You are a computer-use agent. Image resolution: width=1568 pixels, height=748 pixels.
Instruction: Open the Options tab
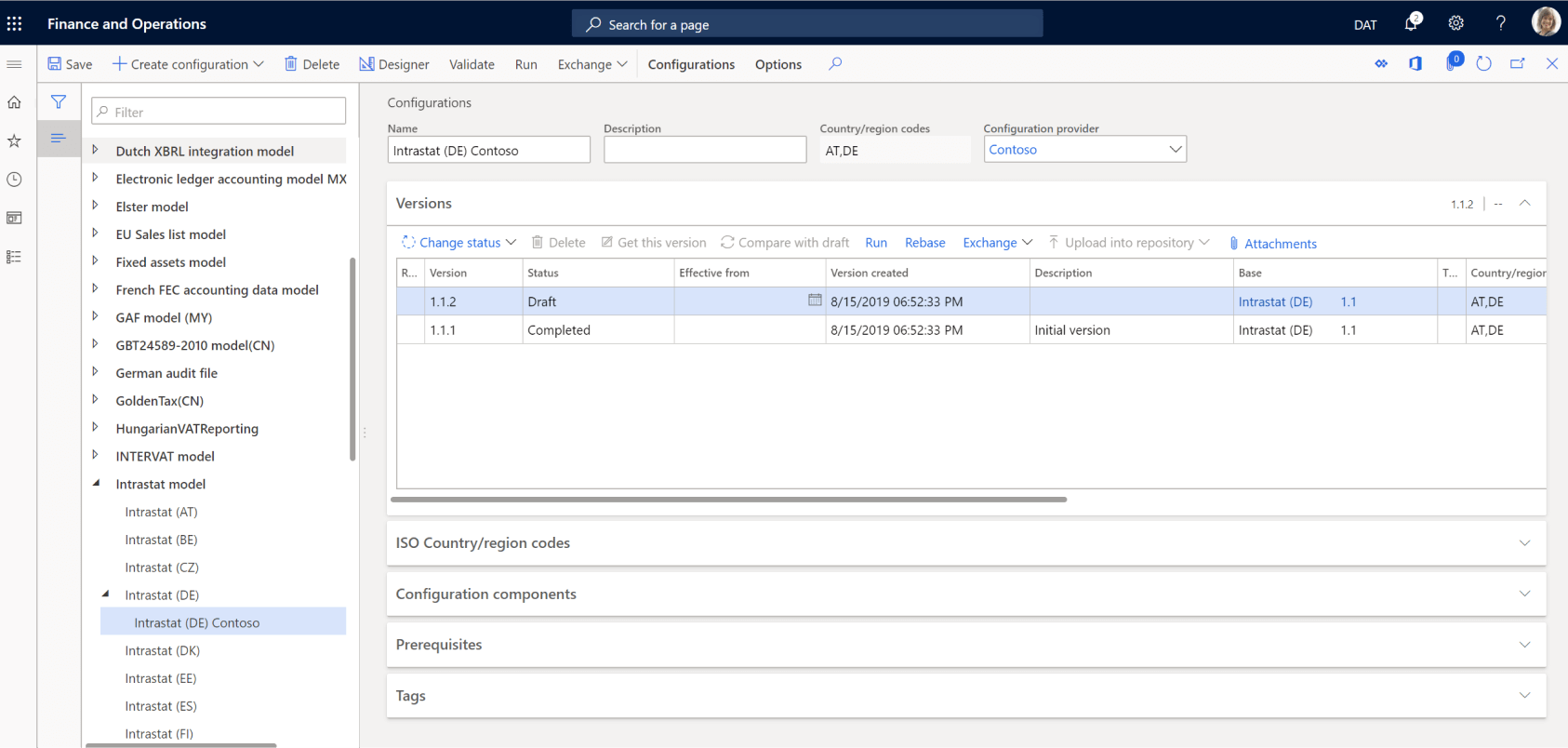(x=777, y=64)
